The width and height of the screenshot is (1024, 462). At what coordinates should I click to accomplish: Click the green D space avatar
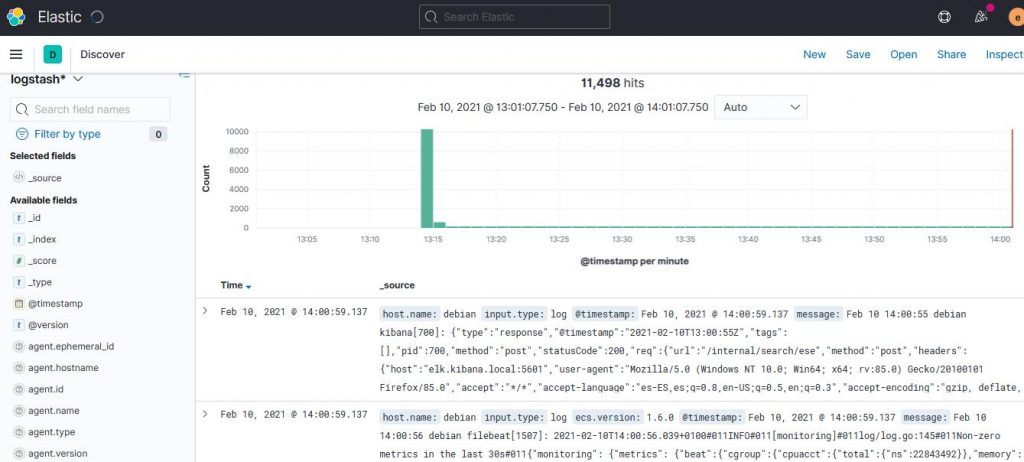(x=53, y=54)
